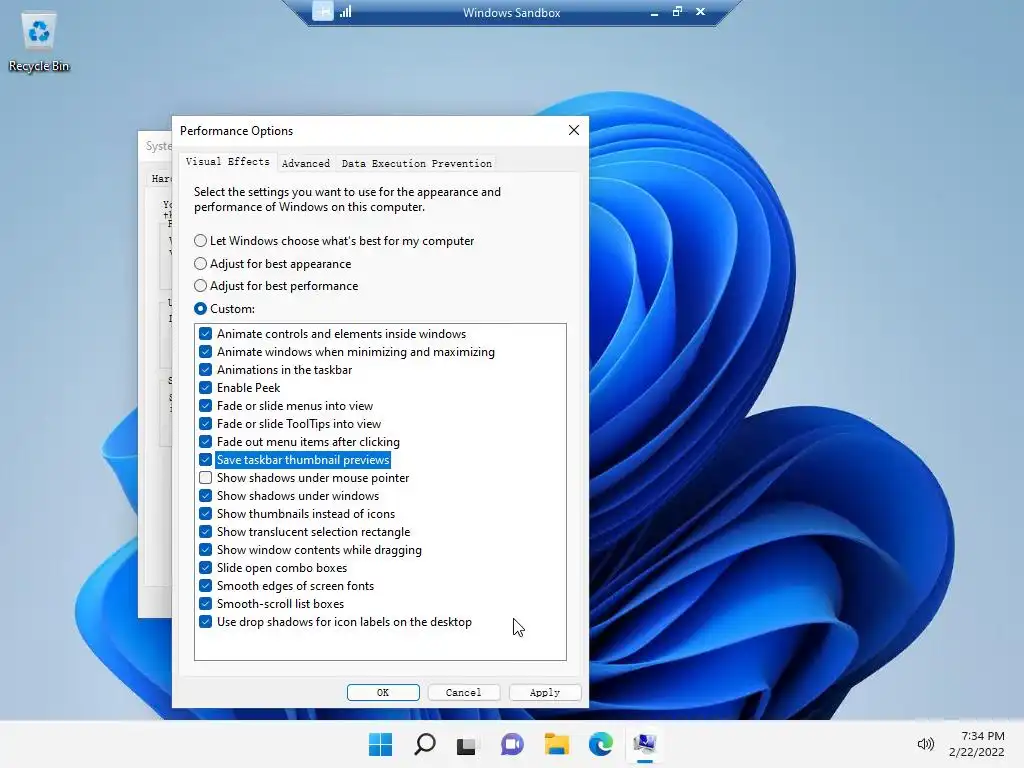
Task: Launch the Chat app from taskbar
Action: [x=512, y=744]
